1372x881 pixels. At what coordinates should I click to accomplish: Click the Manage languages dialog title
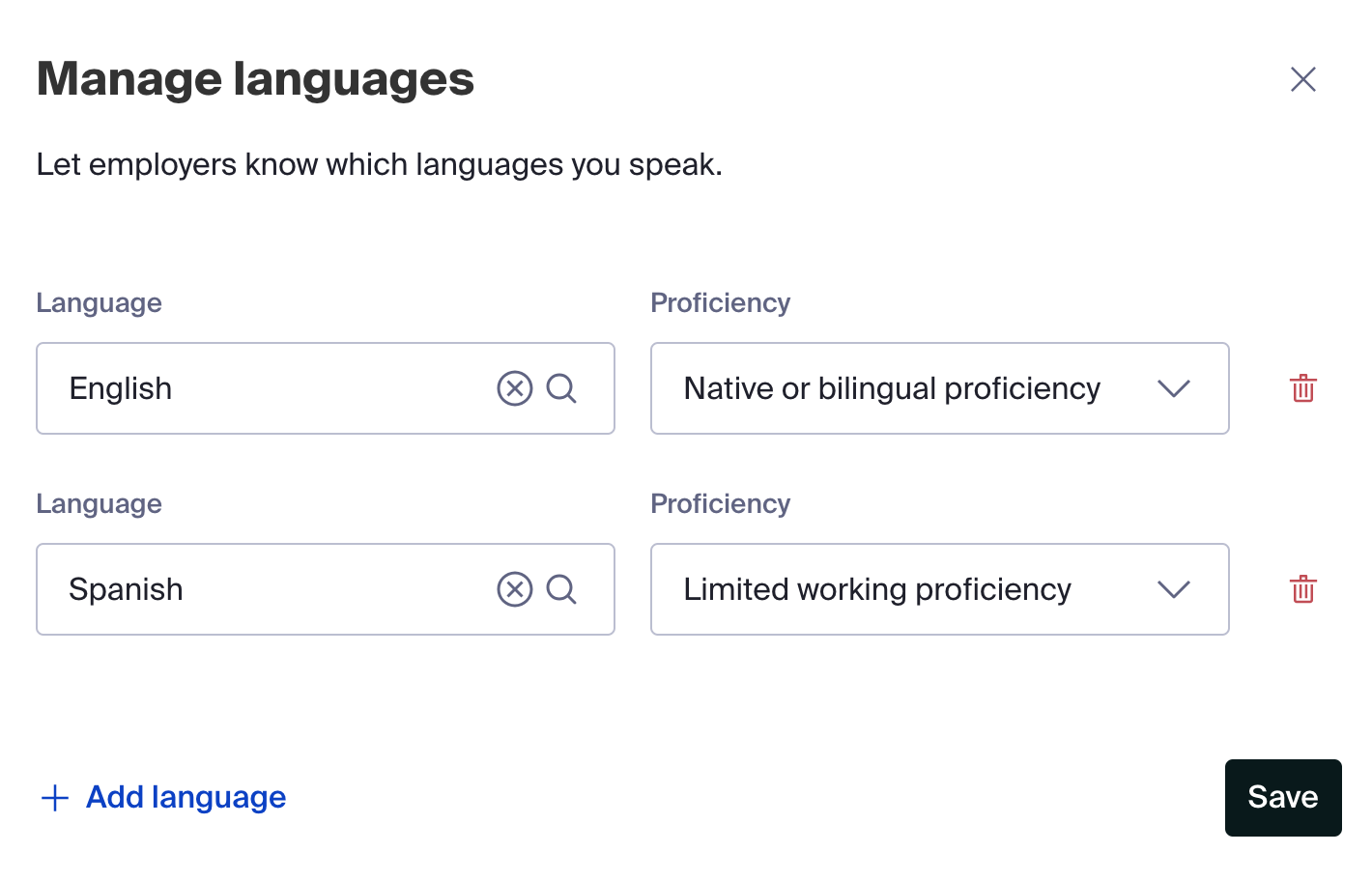pyautogui.click(x=255, y=78)
